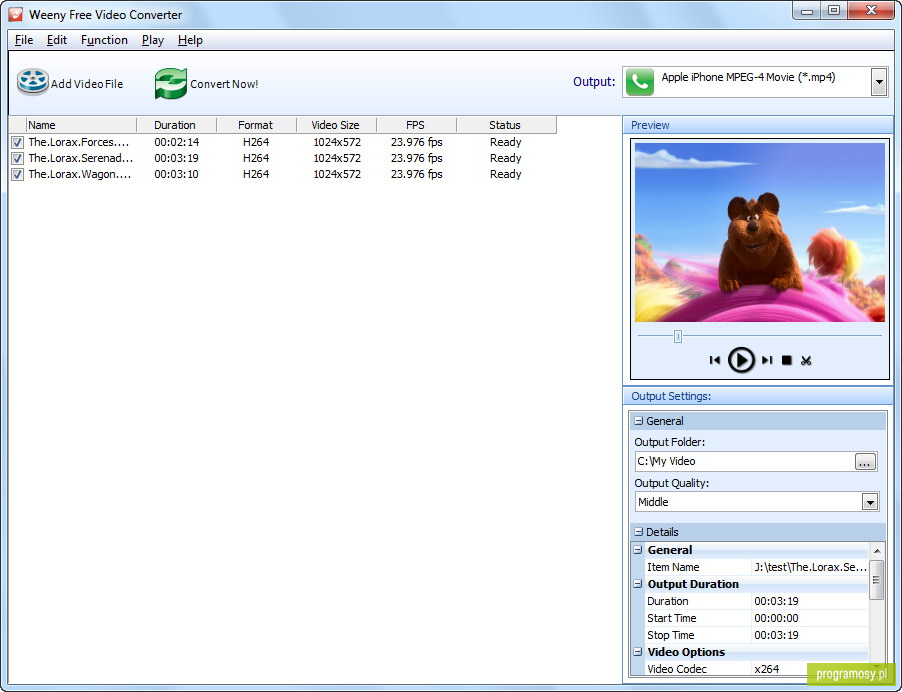Select the The.Lorax.Forces file name
The image size is (902, 692).
coord(79,142)
